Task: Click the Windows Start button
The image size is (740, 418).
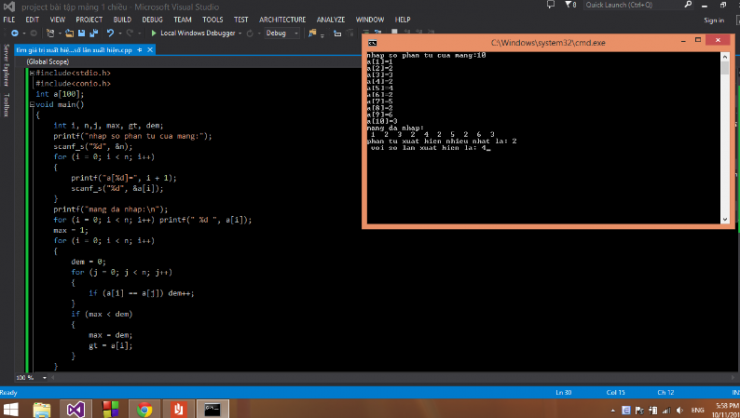Action: (x=11, y=408)
